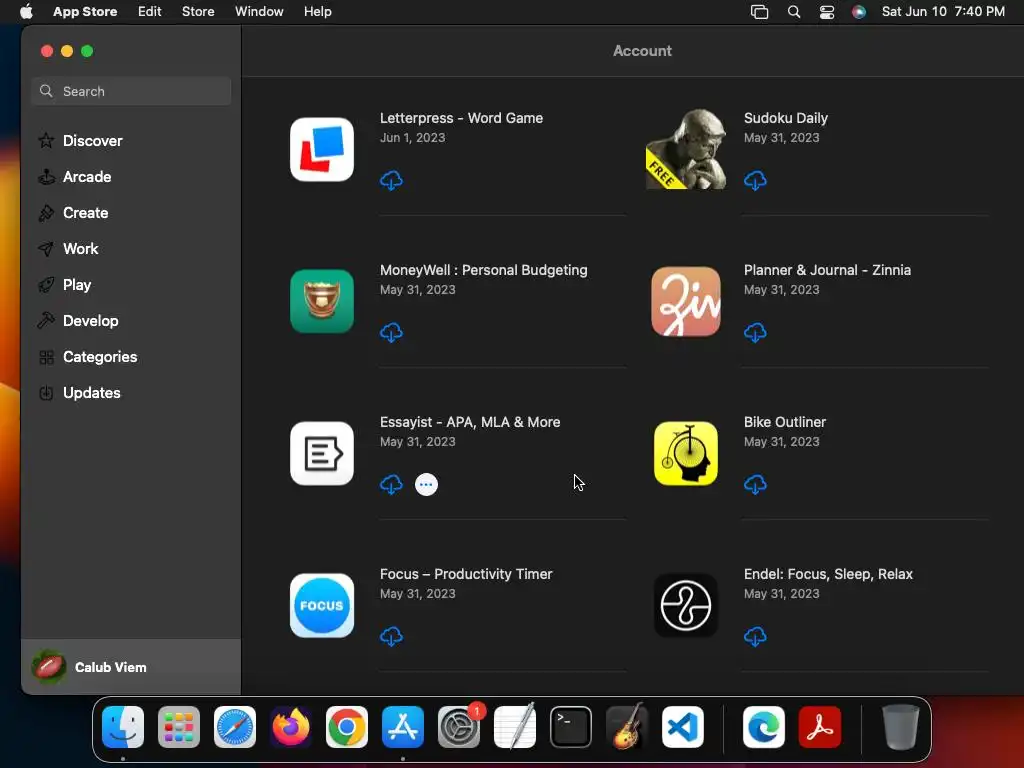This screenshot has height=768, width=1024.
Task: Open App Store menu in menu bar
Action: (85, 11)
